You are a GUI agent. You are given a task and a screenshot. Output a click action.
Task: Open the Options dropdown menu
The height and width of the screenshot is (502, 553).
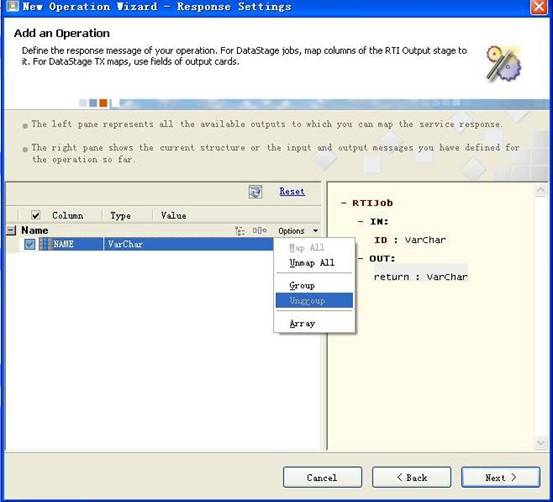click(298, 231)
